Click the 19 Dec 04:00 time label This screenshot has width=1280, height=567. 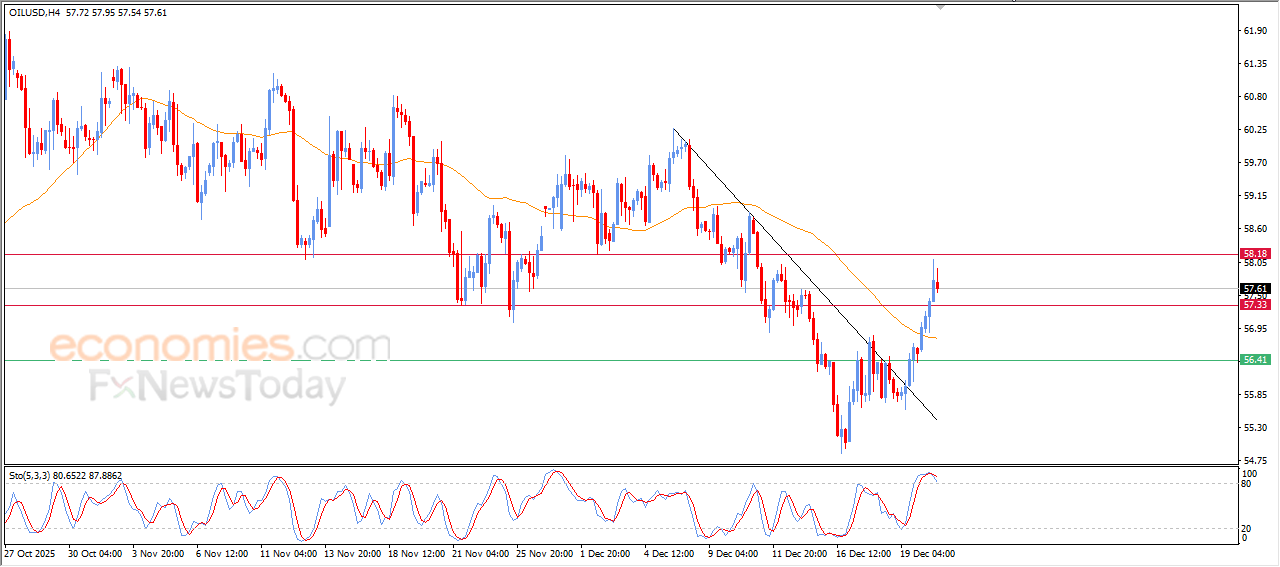pyautogui.click(x=927, y=552)
